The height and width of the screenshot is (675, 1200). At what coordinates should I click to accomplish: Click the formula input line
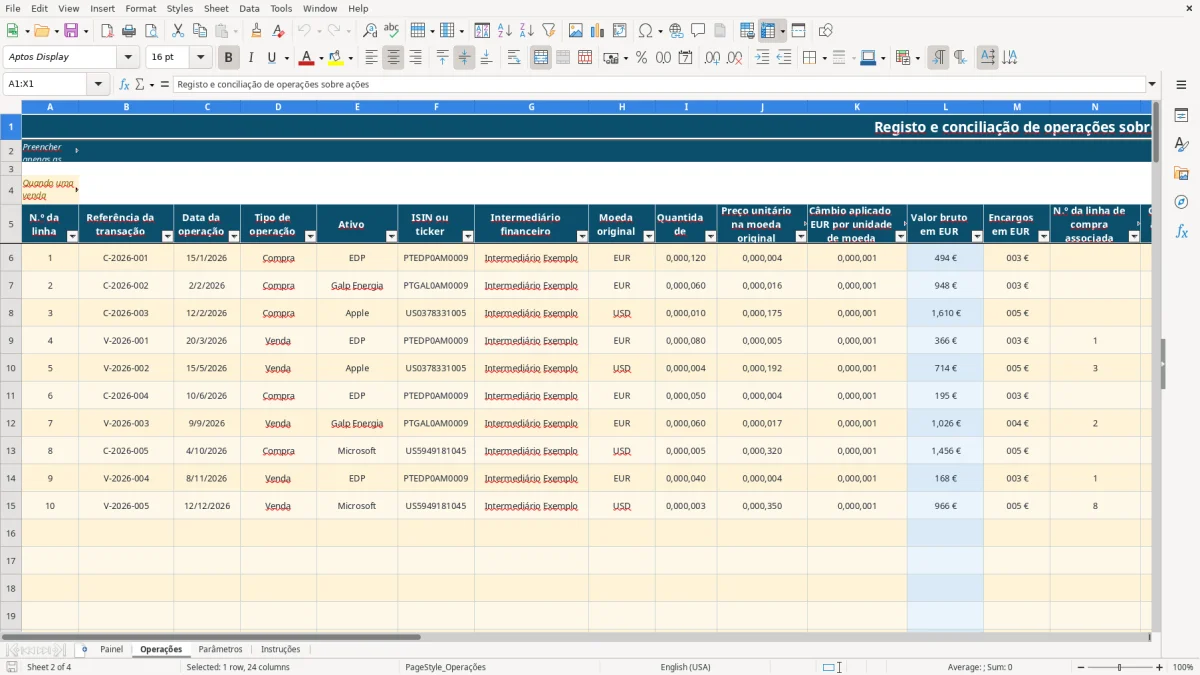659,84
